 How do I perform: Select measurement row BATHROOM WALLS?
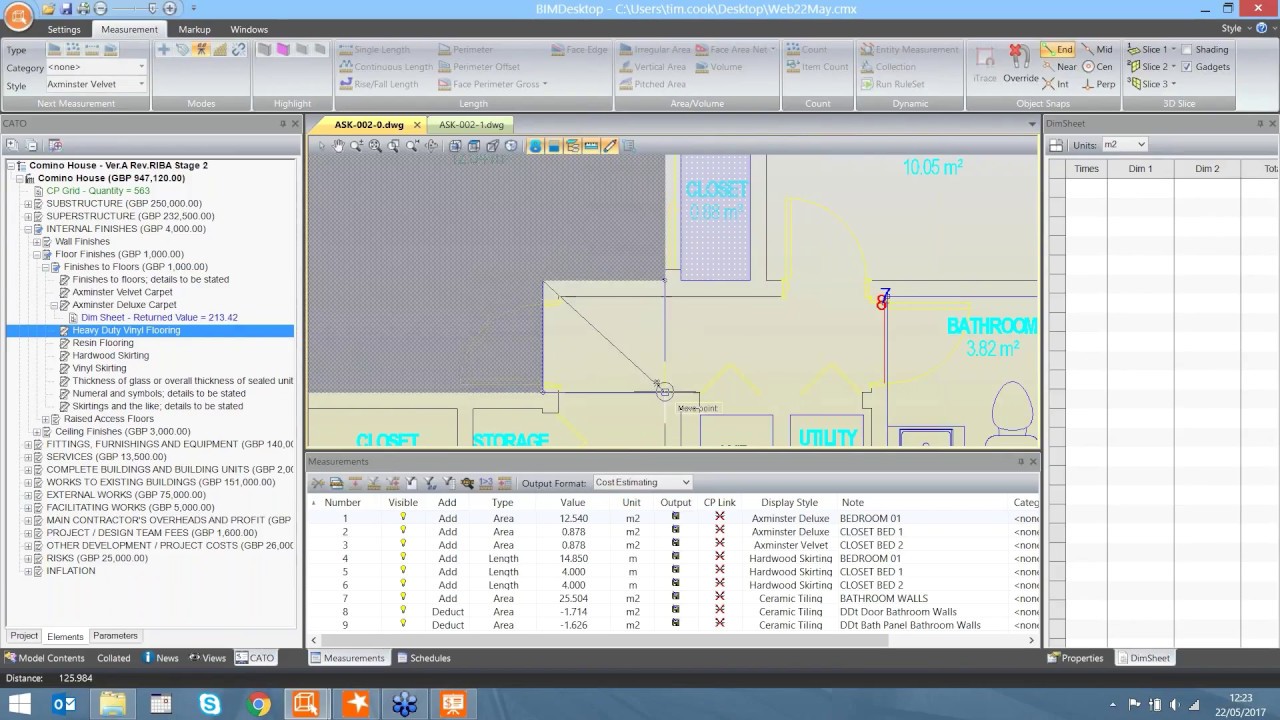point(674,598)
